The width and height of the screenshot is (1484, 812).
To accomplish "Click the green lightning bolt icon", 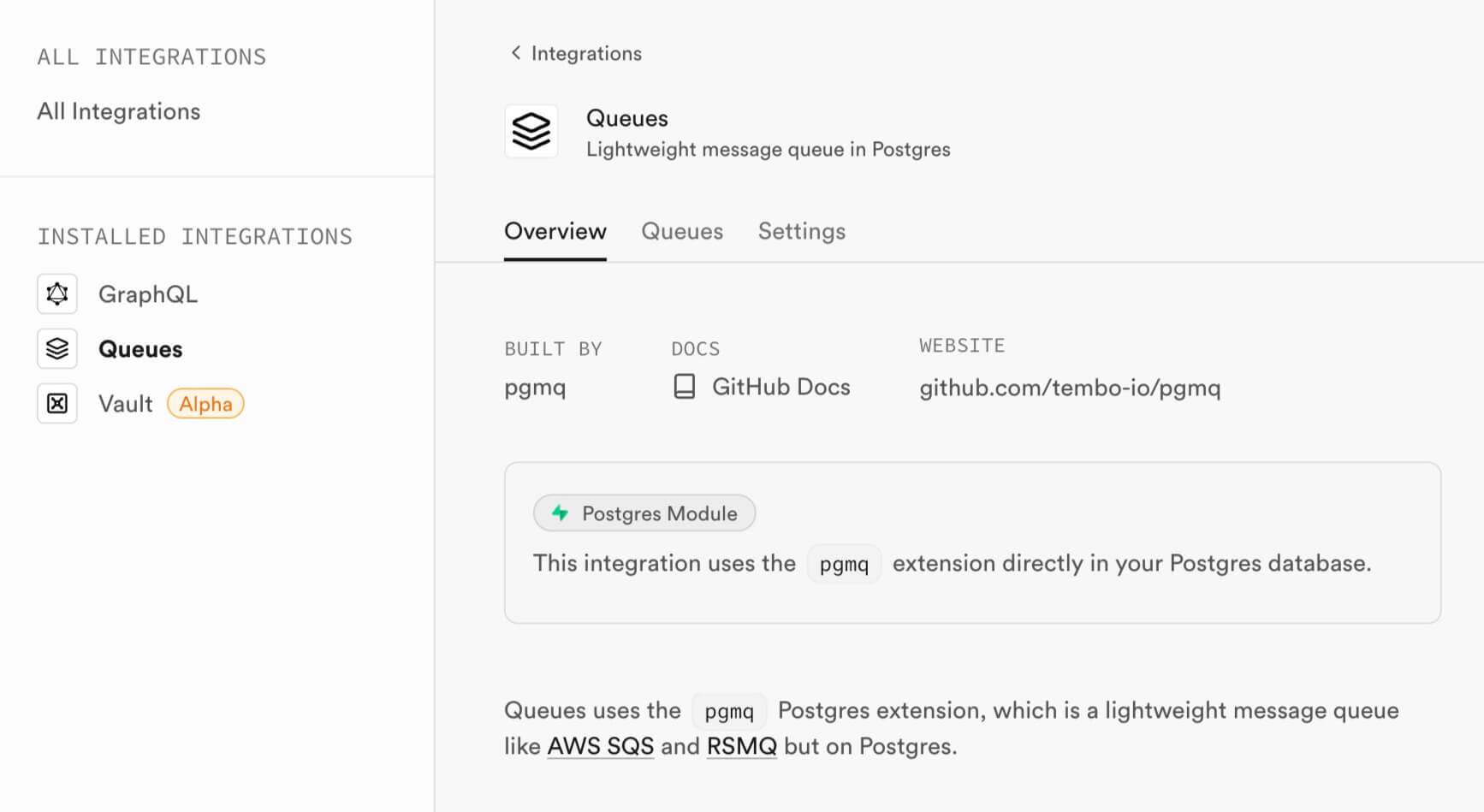I will pyautogui.click(x=560, y=513).
